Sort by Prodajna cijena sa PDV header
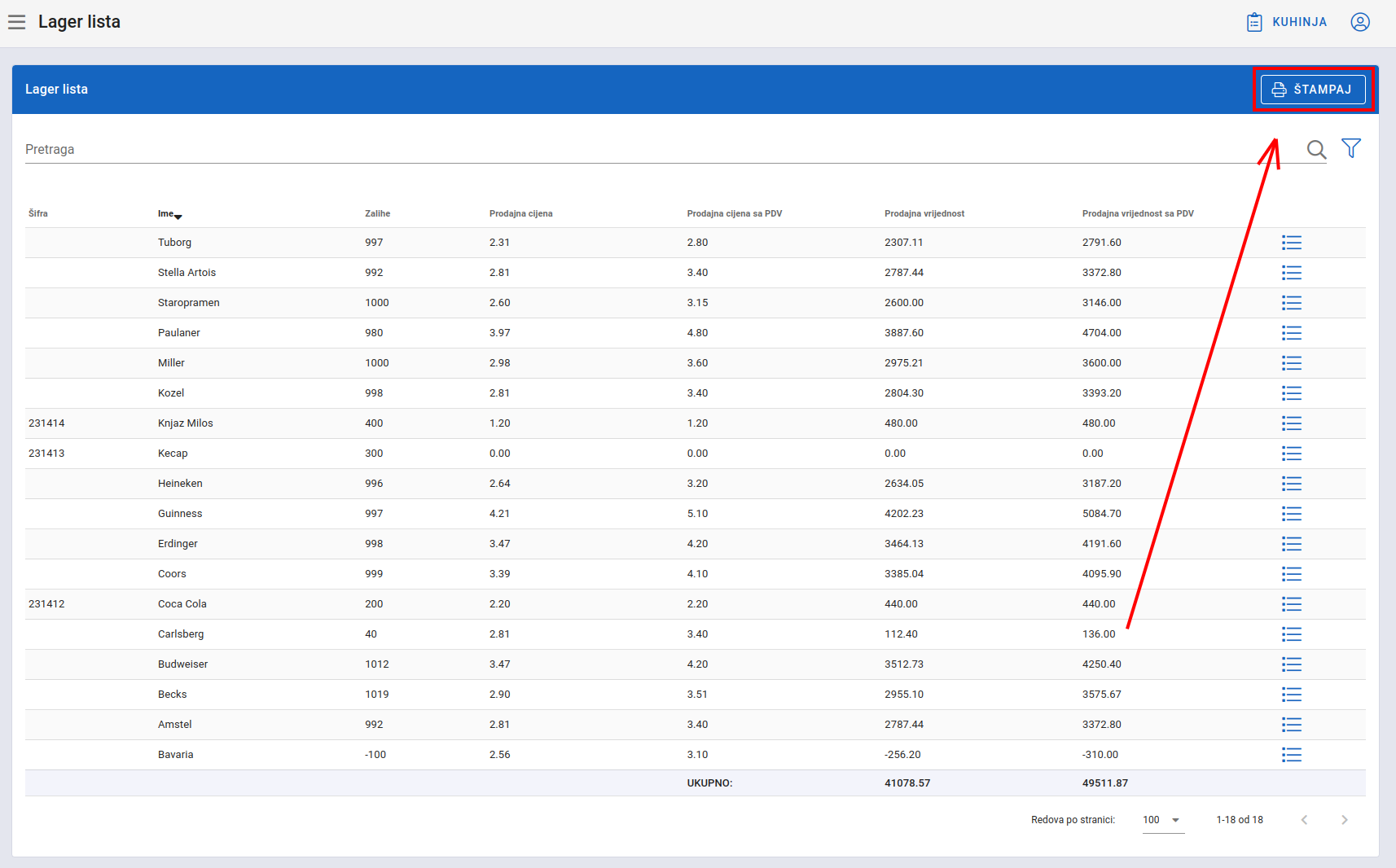Viewport: 1396px width, 868px height. tap(734, 214)
